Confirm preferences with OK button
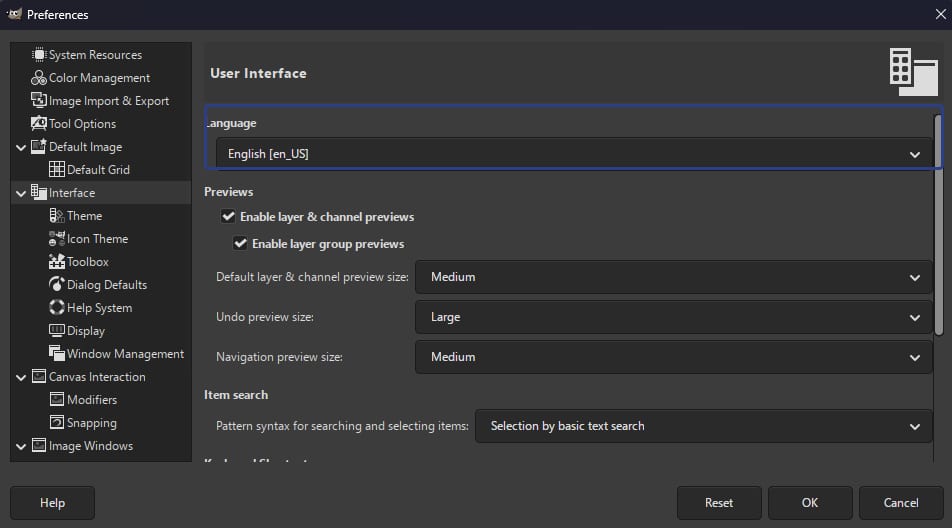Screen dimensions: 952x528 coord(810,503)
